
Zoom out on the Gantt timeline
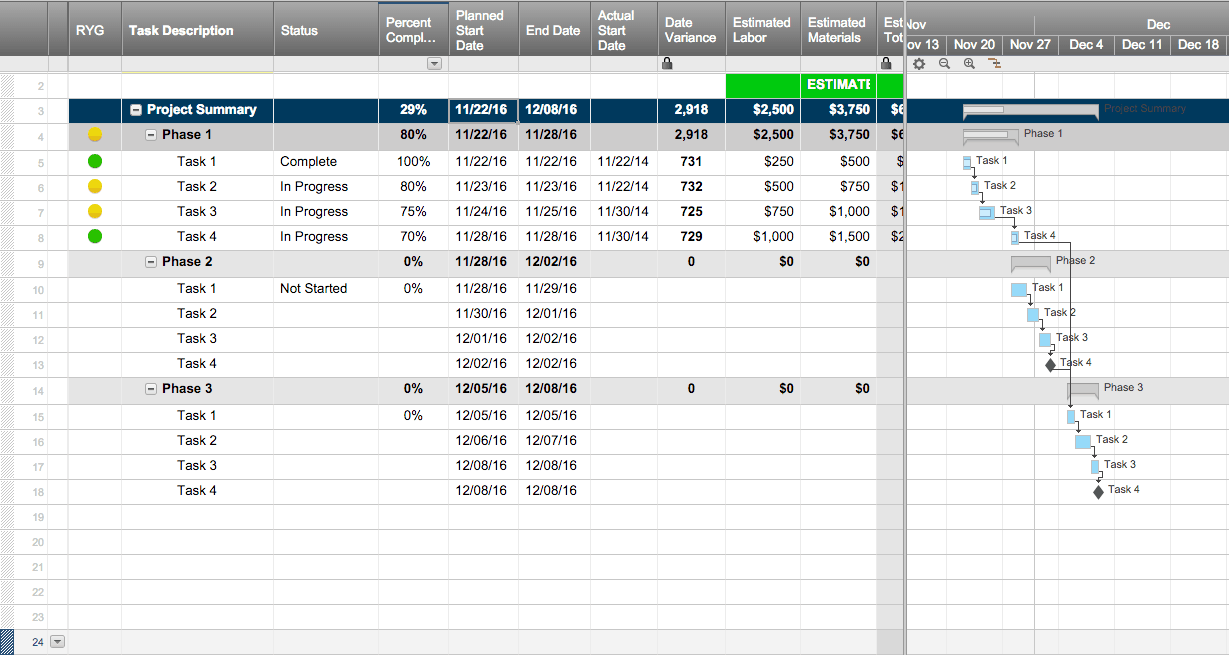tap(944, 62)
